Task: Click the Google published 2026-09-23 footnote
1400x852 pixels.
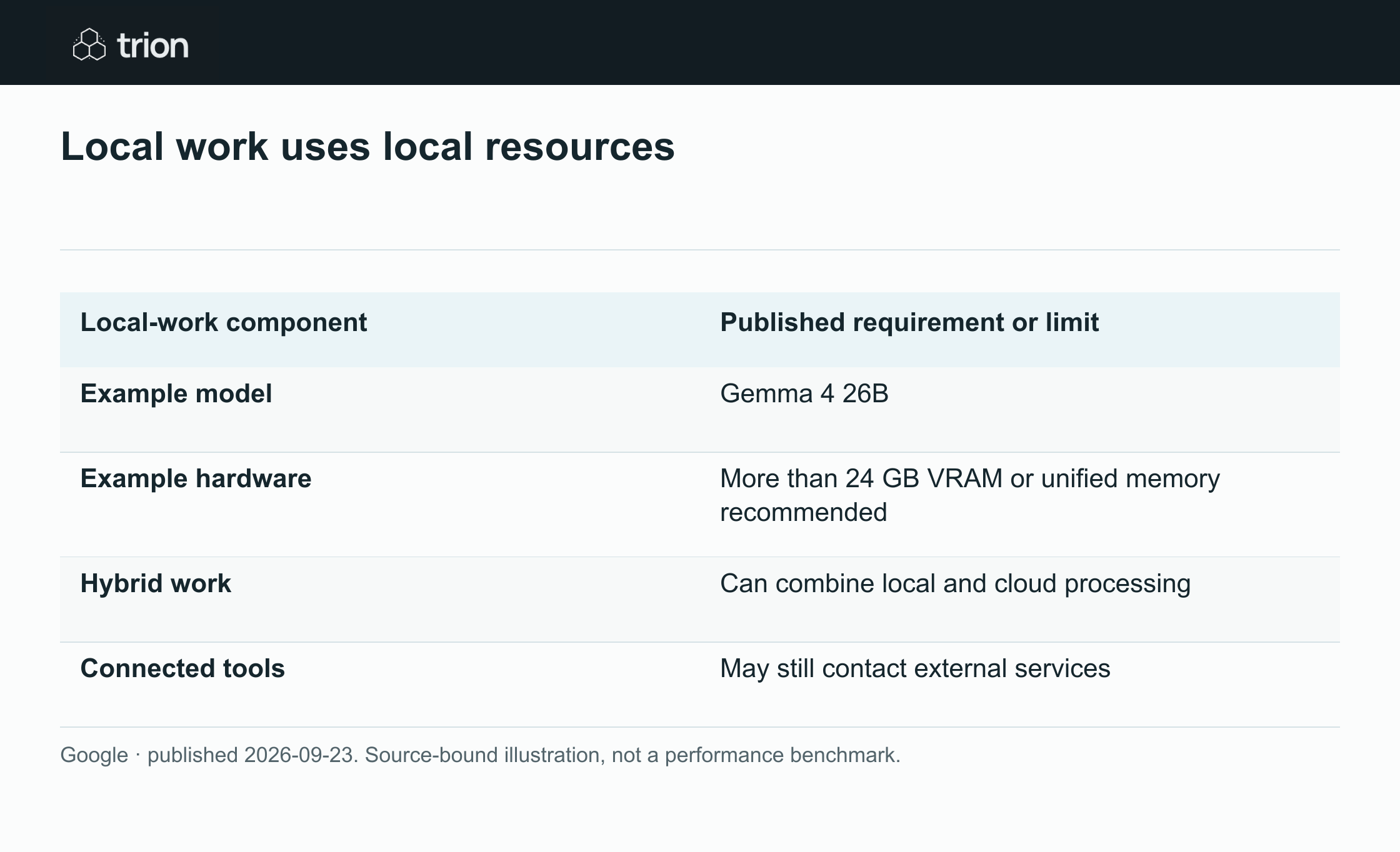Action: pyautogui.click(x=480, y=755)
